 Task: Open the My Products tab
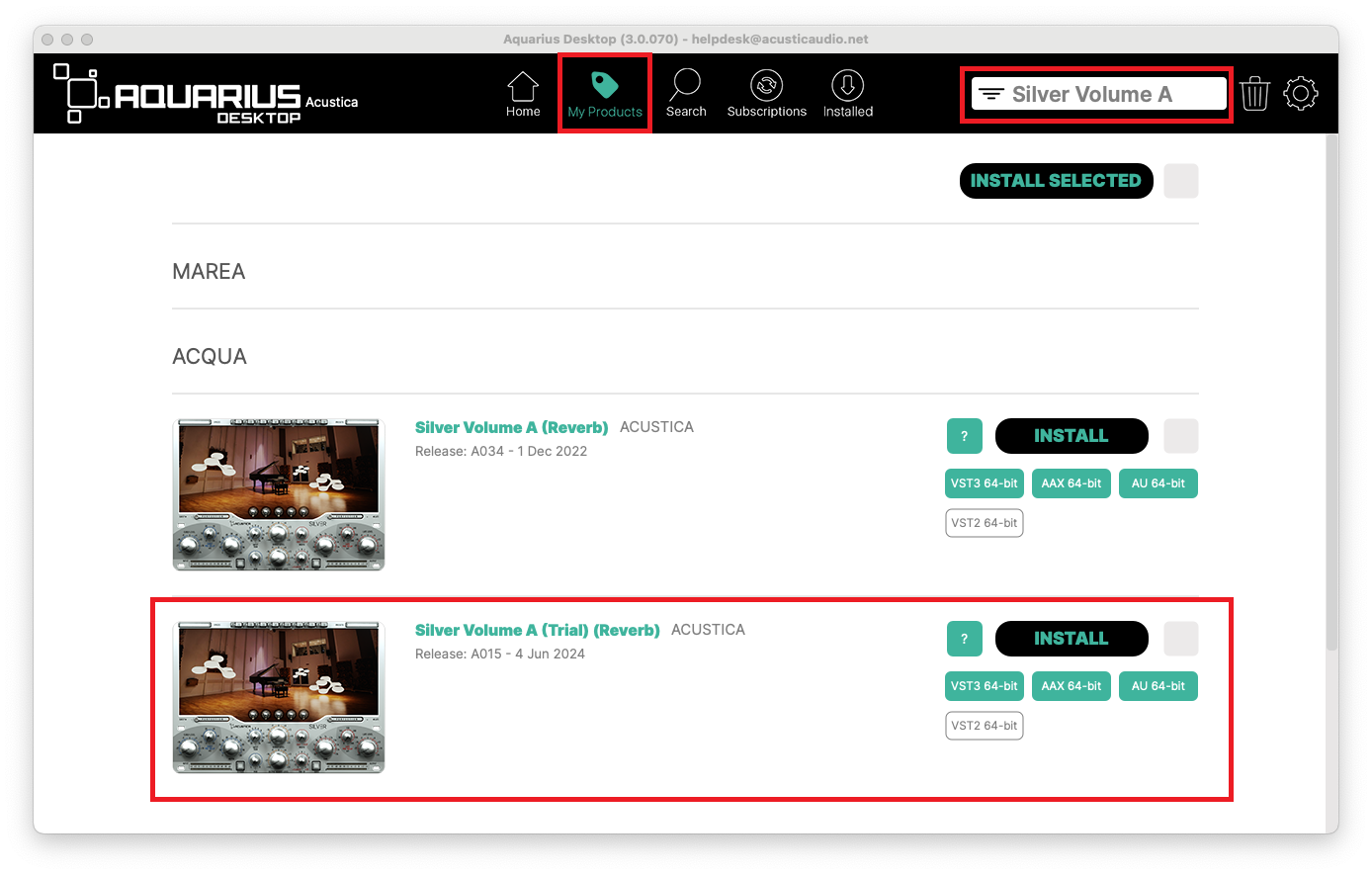(605, 95)
